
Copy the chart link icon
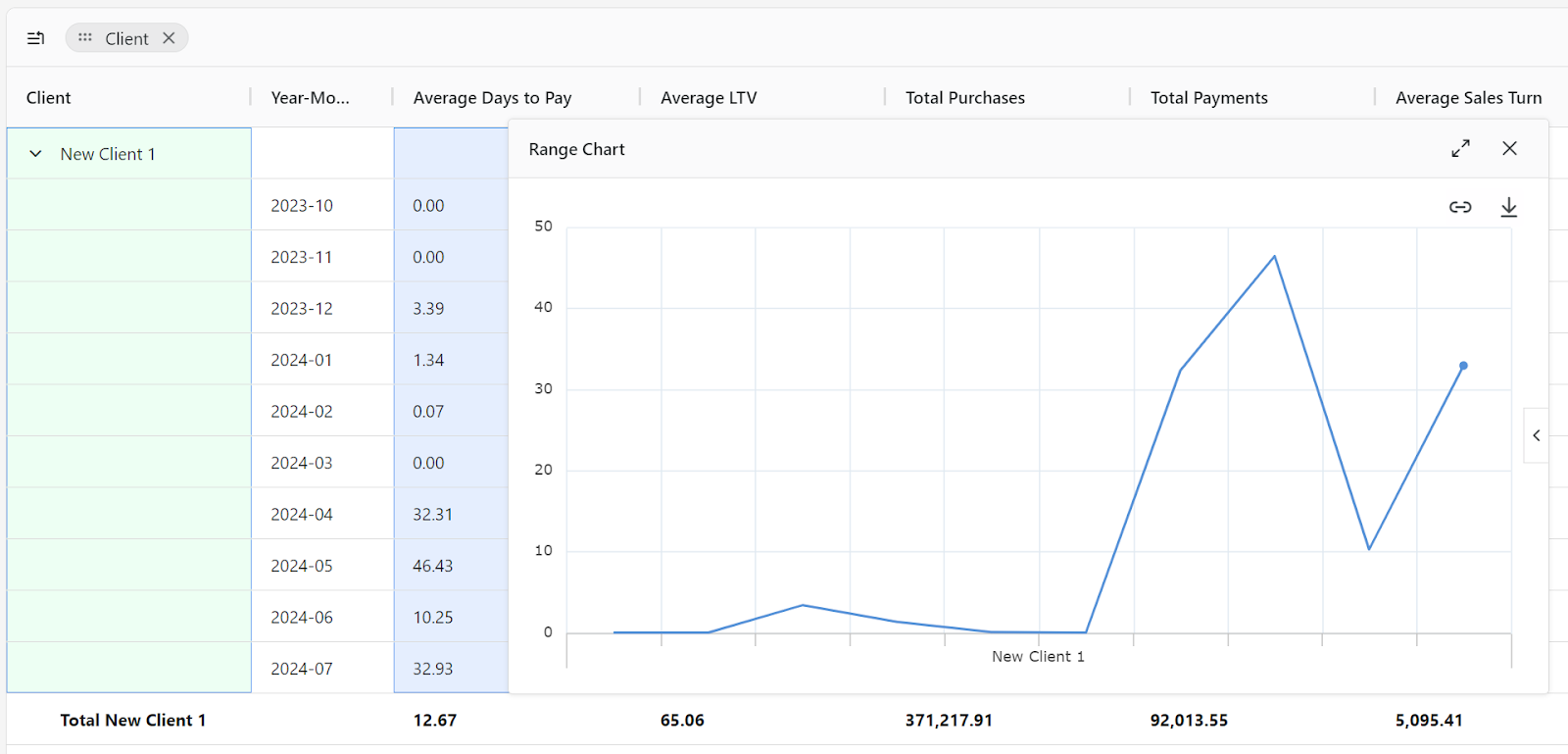[1460, 207]
